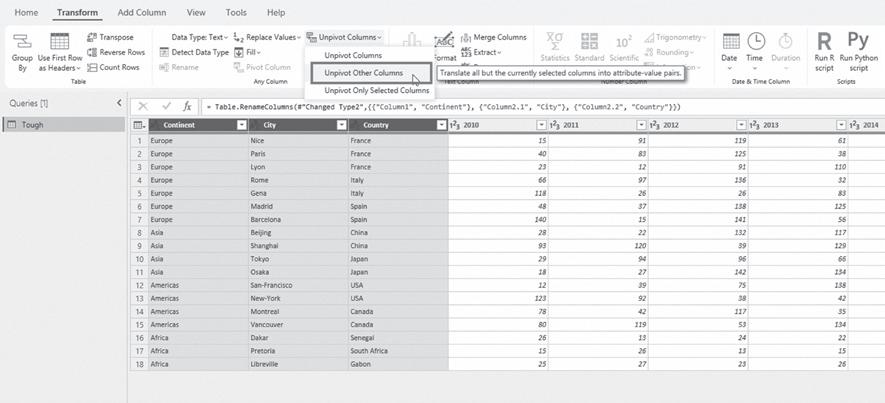Viewport: 885px width, 403px height.
Task: Choose Unpivot Other Columns
Action: (370, 73)
